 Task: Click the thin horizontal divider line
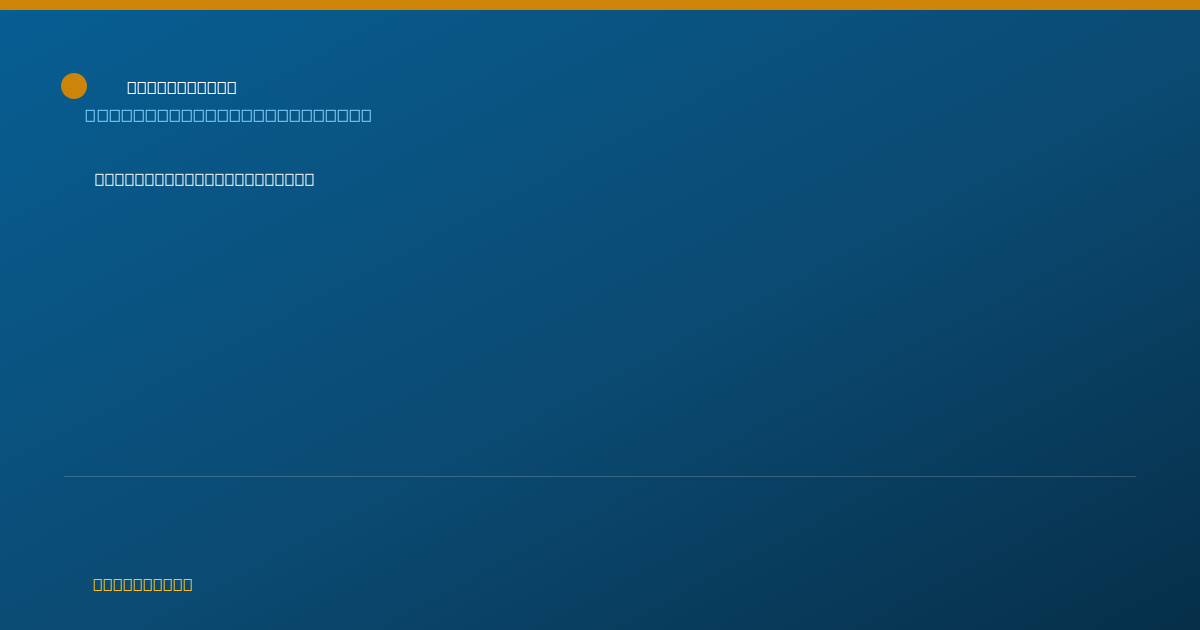(600, 476)
